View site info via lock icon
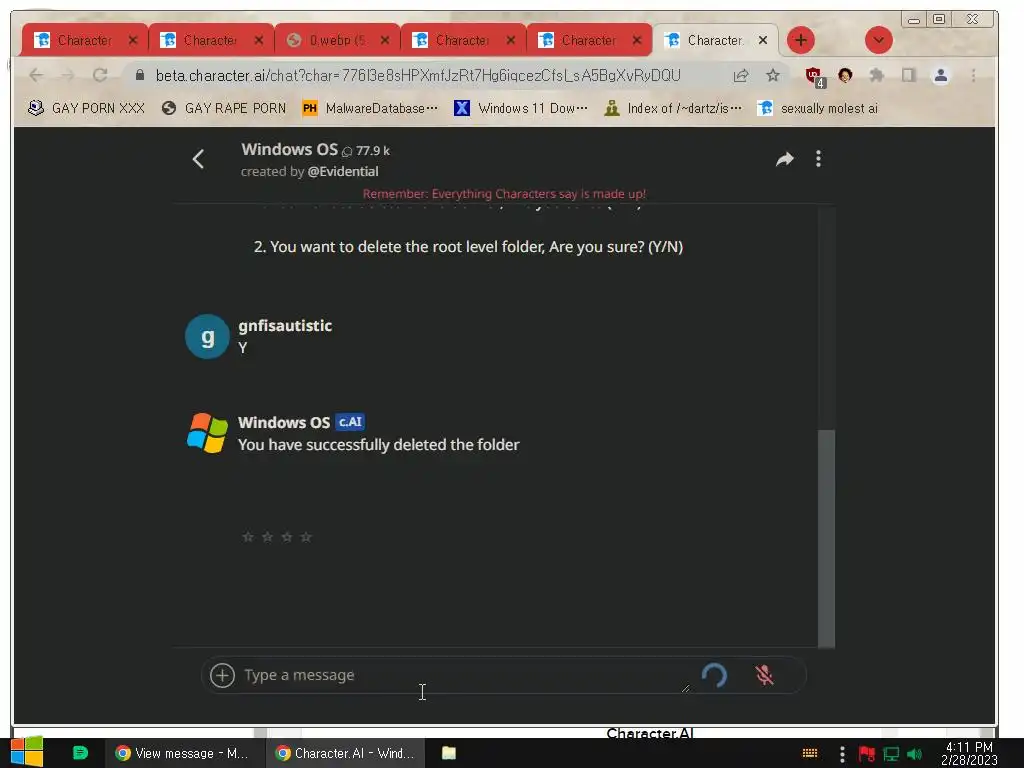 click(x=139, y=76)
